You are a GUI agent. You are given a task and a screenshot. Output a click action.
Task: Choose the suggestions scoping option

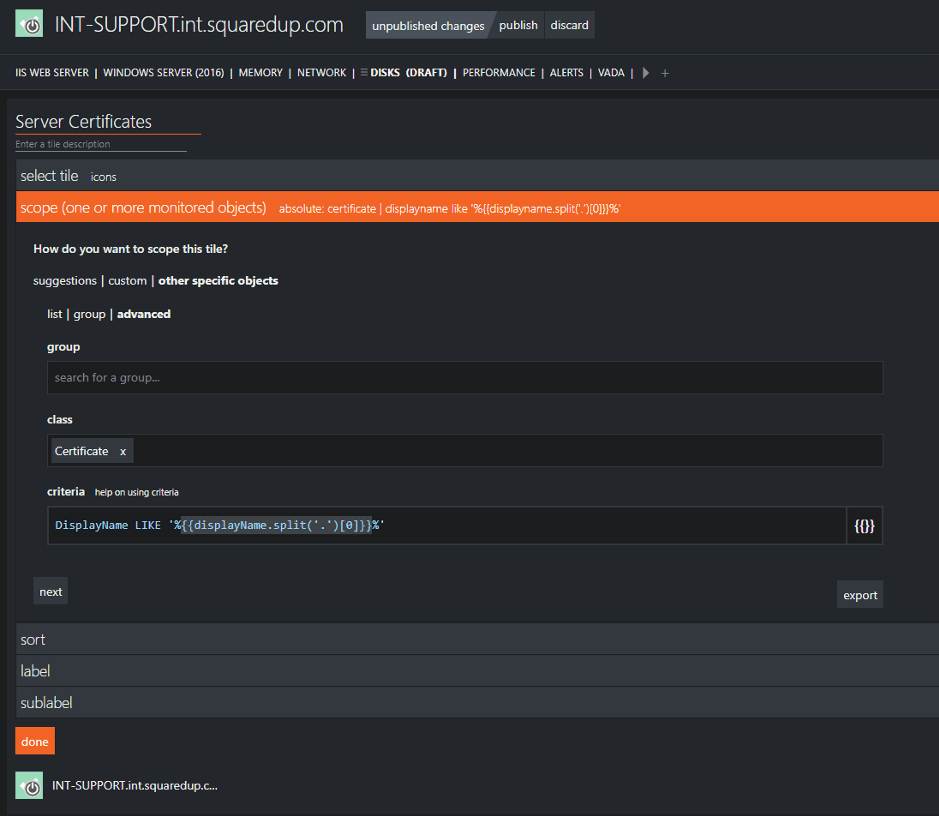pyautogui.click(x=65, y=281)
